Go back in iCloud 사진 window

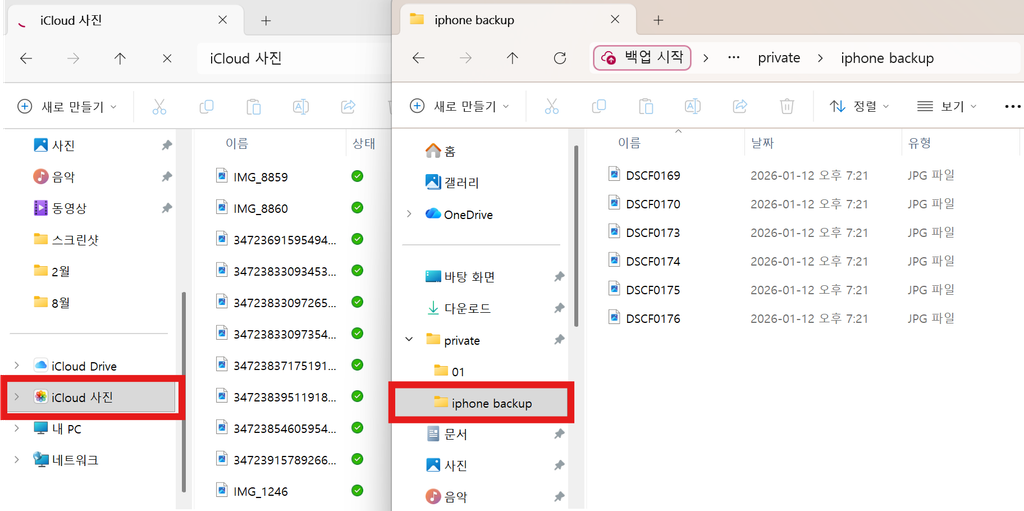[26, 58]
